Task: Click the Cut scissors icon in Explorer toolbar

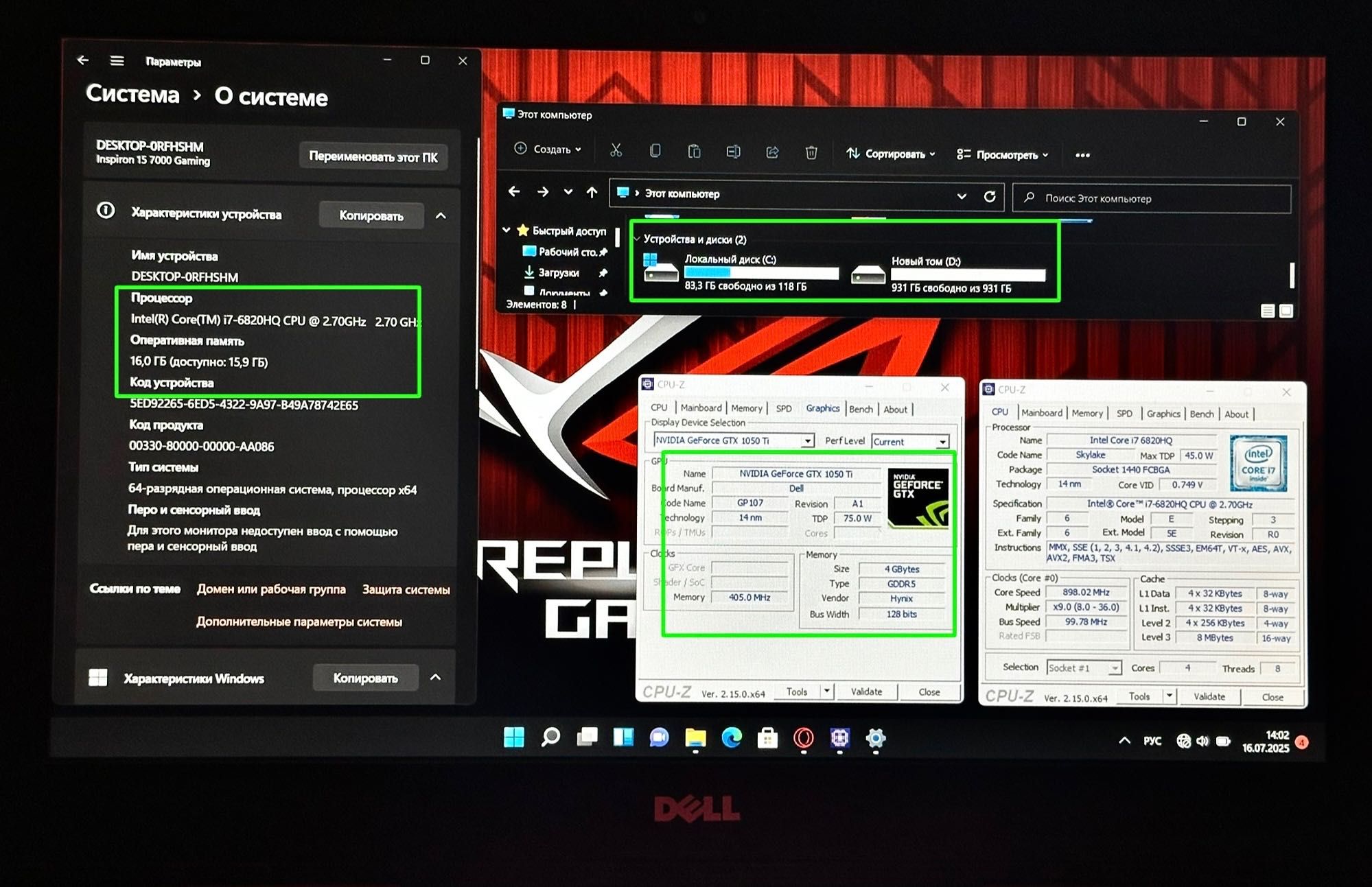Action: tap(616, 151)
